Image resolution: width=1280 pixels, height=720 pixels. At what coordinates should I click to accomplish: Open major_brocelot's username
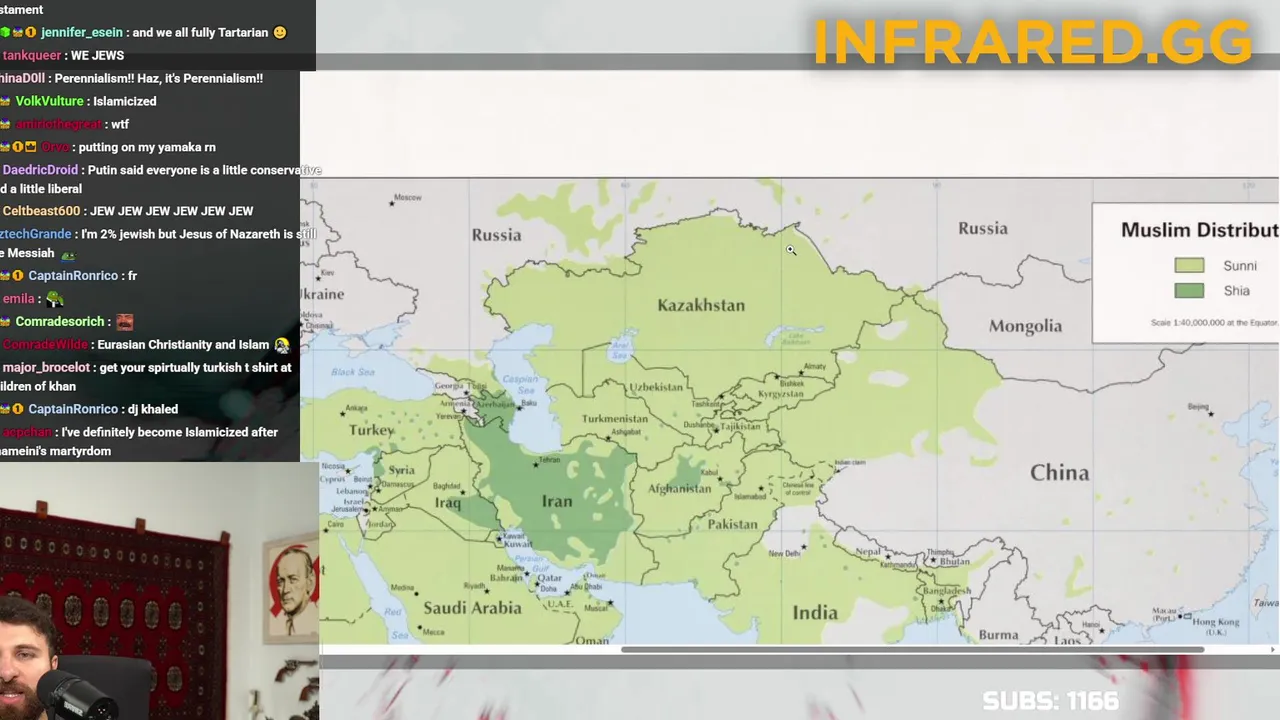click(46, 368)
